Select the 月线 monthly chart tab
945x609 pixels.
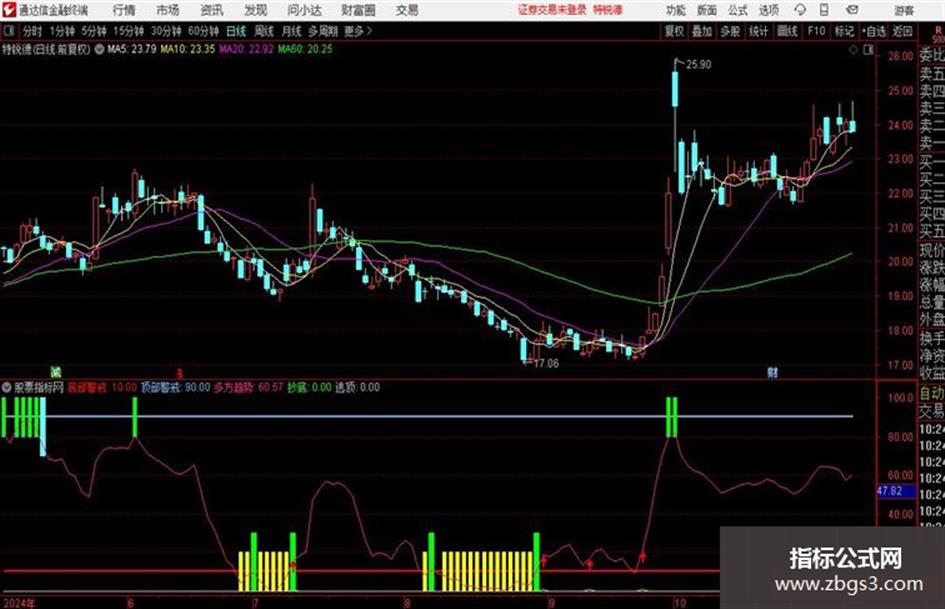point(291,31)
